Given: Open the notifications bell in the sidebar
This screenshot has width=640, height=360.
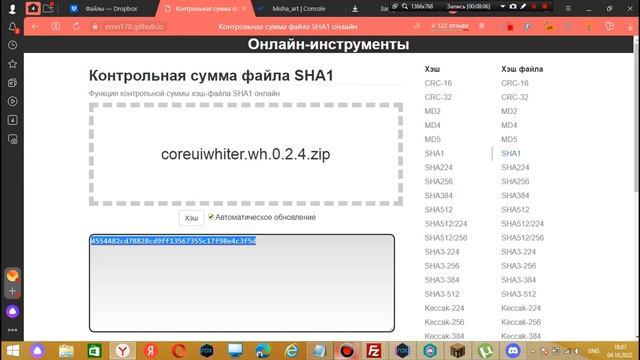Looking at the screenshot, I should 12,27.
